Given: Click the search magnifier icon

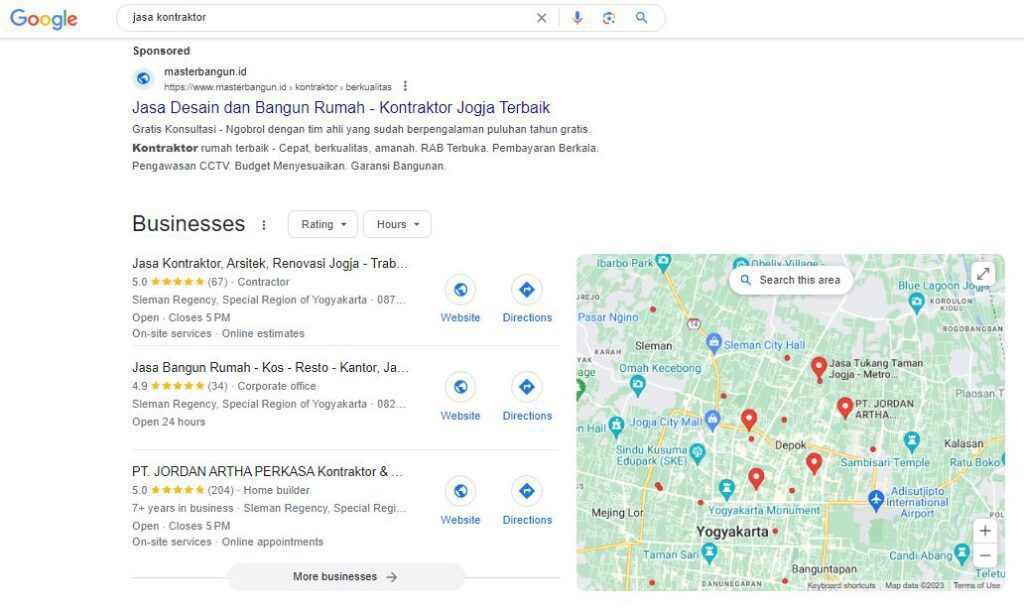Looking at the screenshot, I should coord(641,17).
